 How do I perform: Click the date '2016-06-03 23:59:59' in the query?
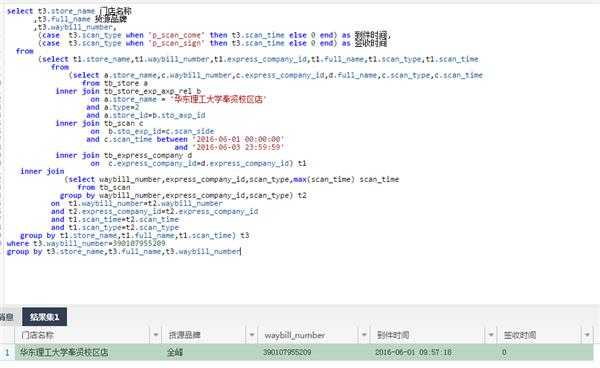click(238, 147)
